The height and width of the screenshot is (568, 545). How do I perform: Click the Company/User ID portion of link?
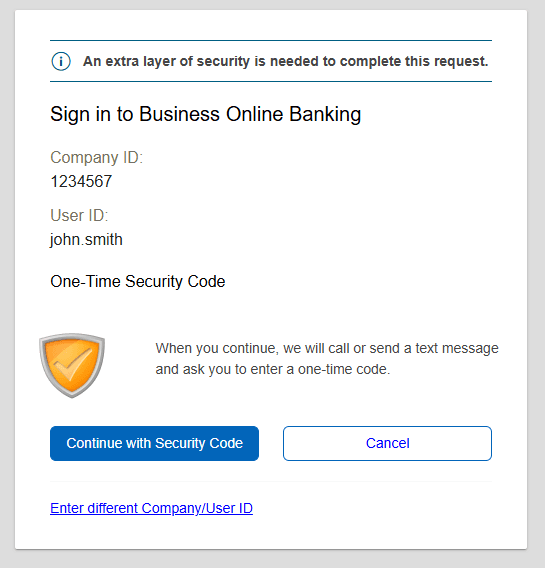click(x=197, y=508)
